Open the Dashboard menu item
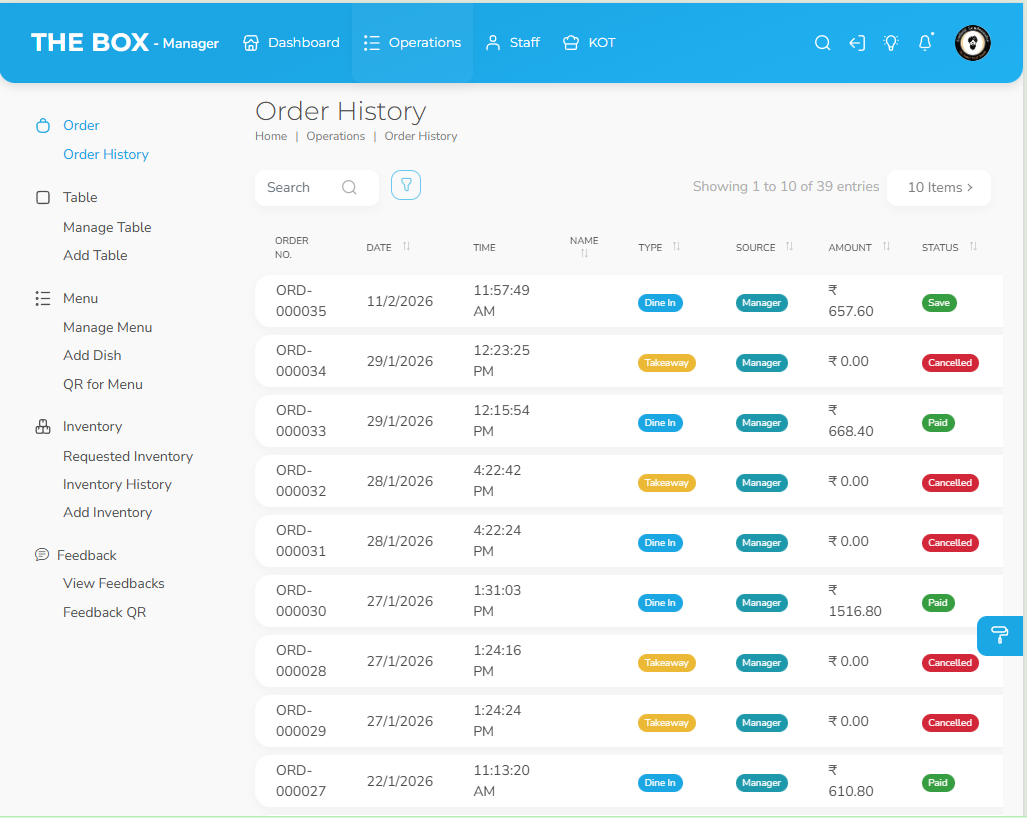Screen dimensions: 1031x818 click(291, 43)
